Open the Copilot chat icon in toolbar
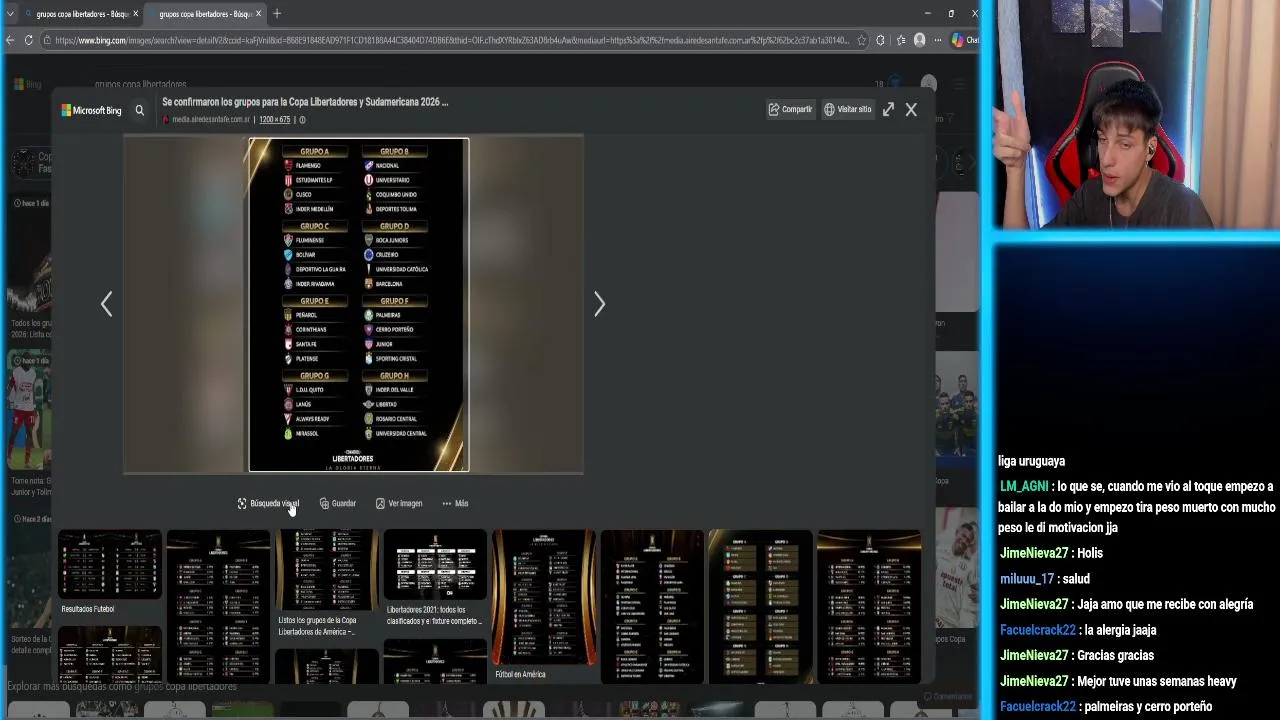This screenshot has height=720, width=1280. 964,40
